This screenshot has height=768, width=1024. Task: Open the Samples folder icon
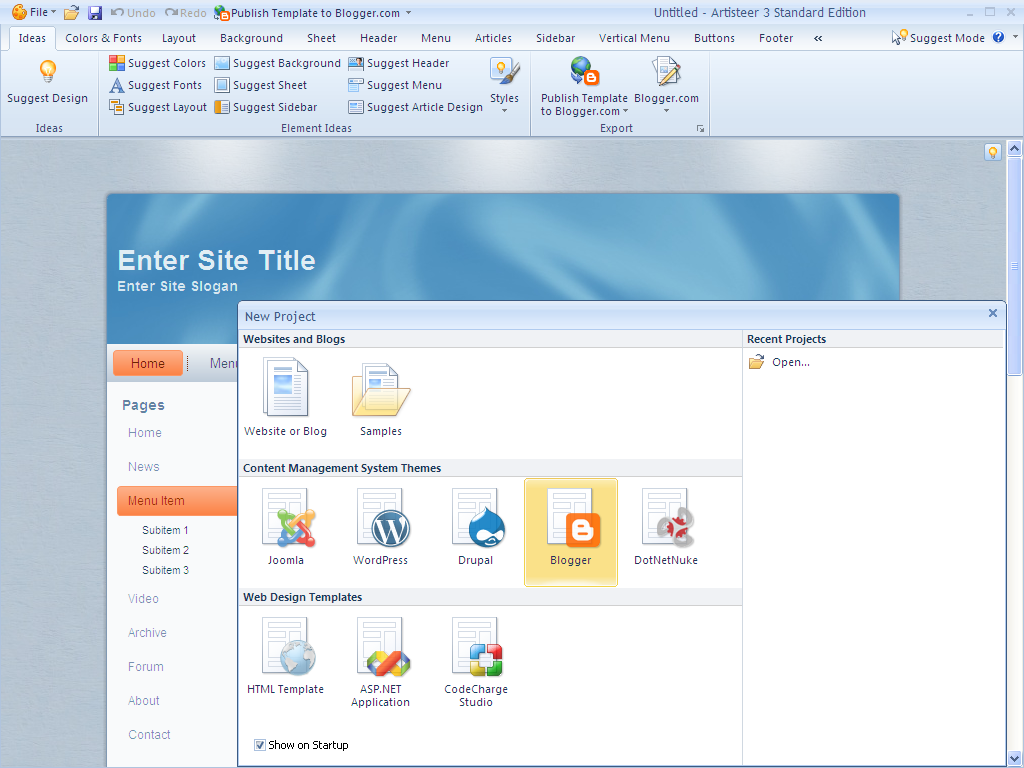click(x=381, y=390)
